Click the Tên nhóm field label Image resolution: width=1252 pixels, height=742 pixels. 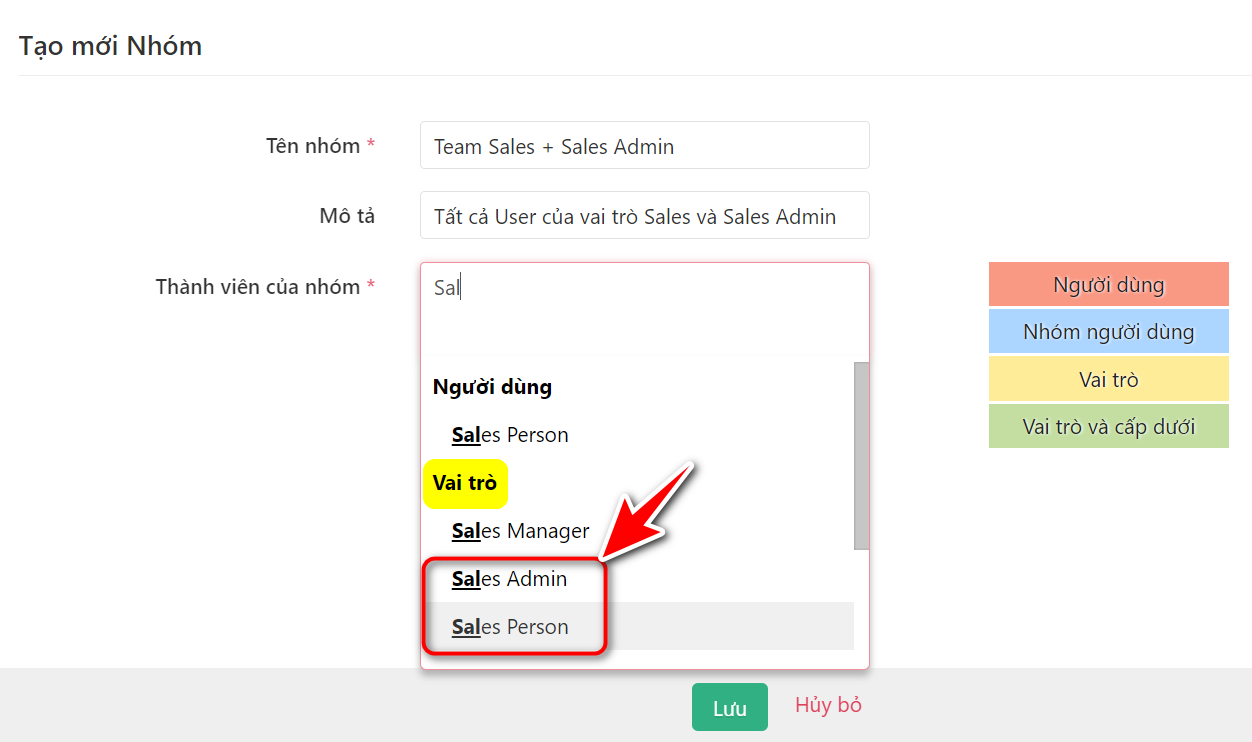(313, 146)
